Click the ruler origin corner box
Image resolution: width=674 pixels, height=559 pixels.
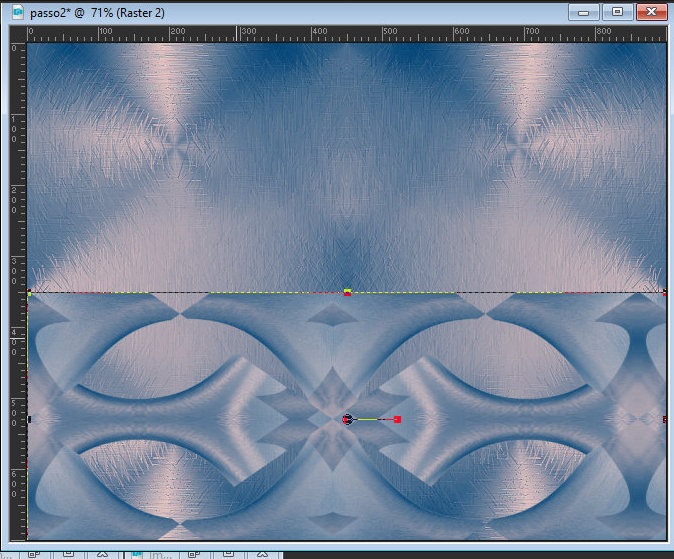(16, 33)
